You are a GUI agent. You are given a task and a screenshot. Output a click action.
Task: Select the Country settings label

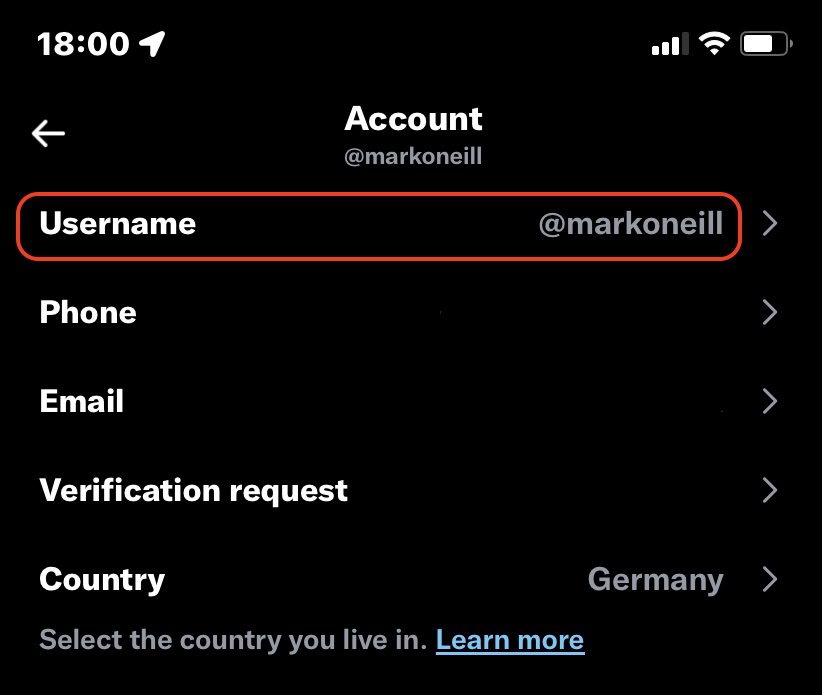pyautogui.click(x=102, y=579)
